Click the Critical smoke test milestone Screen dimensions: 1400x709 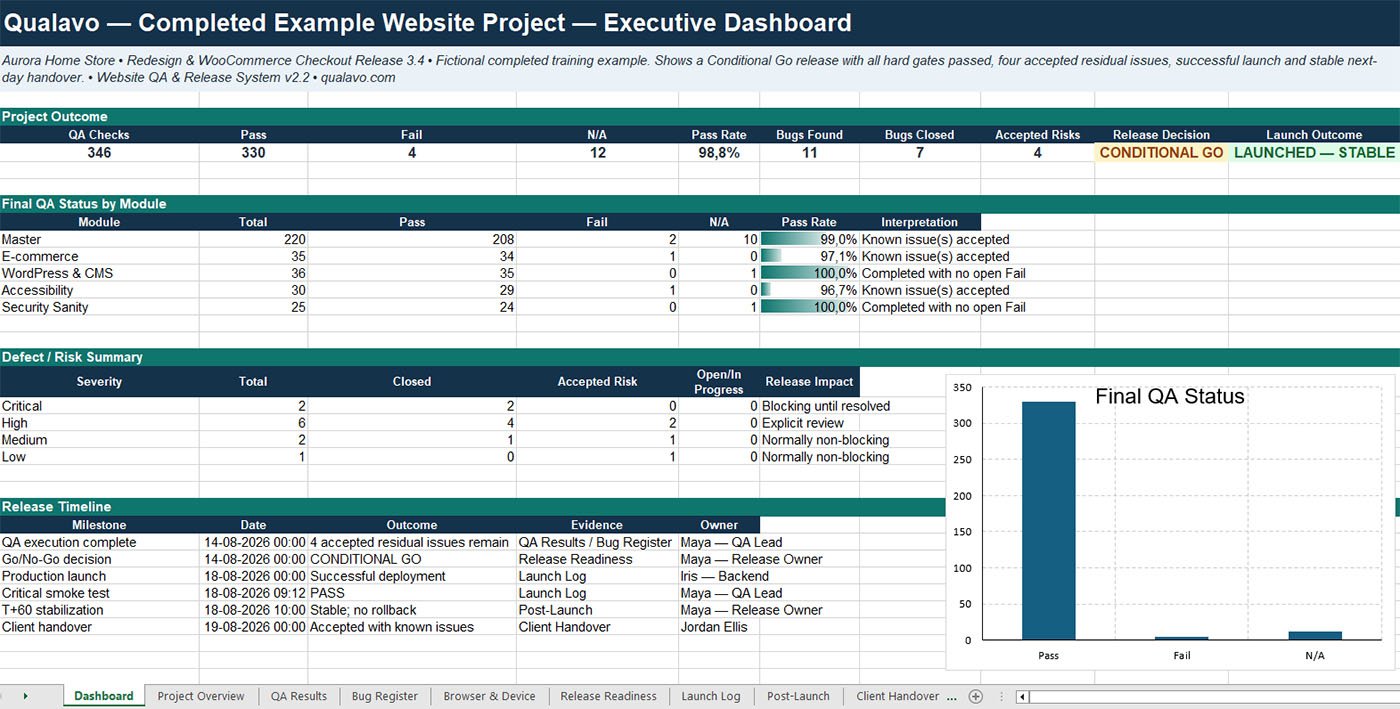99,593
